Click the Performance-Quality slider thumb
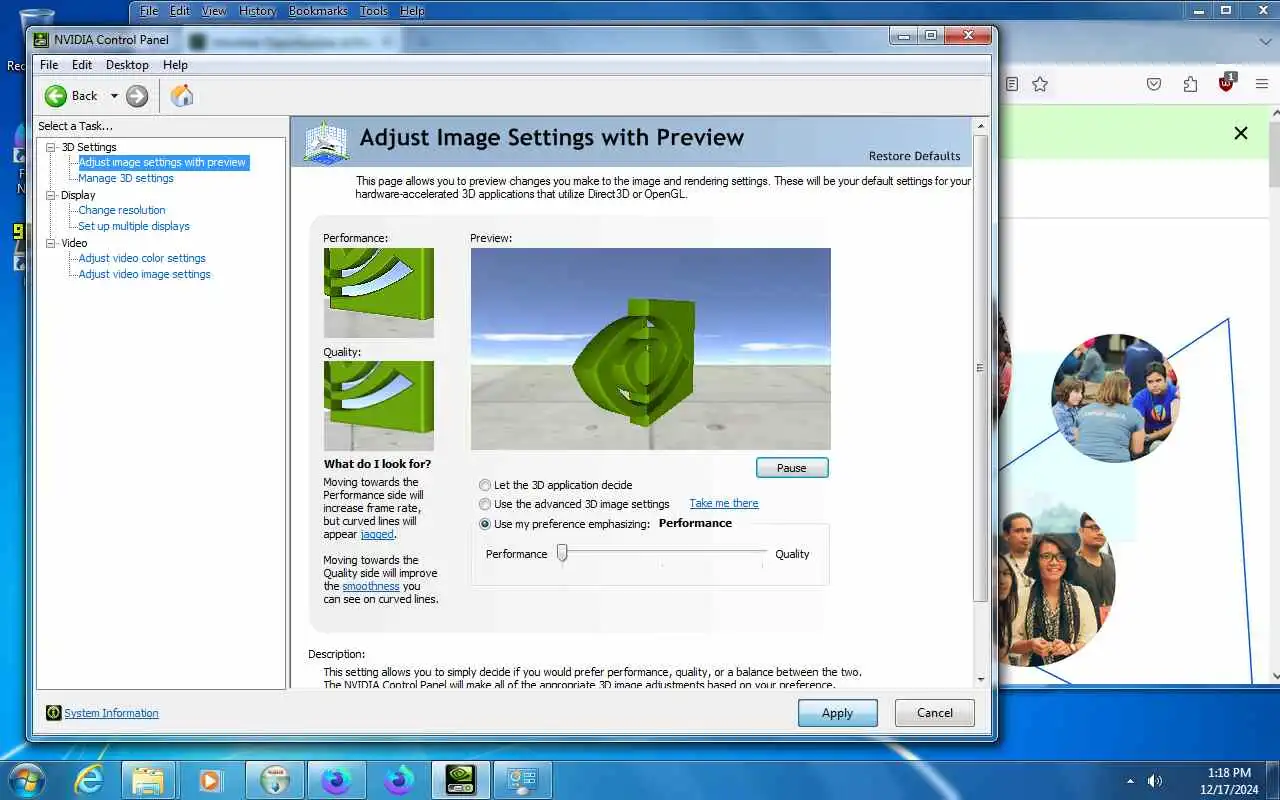1280x800 pixels. pos(562,553)
